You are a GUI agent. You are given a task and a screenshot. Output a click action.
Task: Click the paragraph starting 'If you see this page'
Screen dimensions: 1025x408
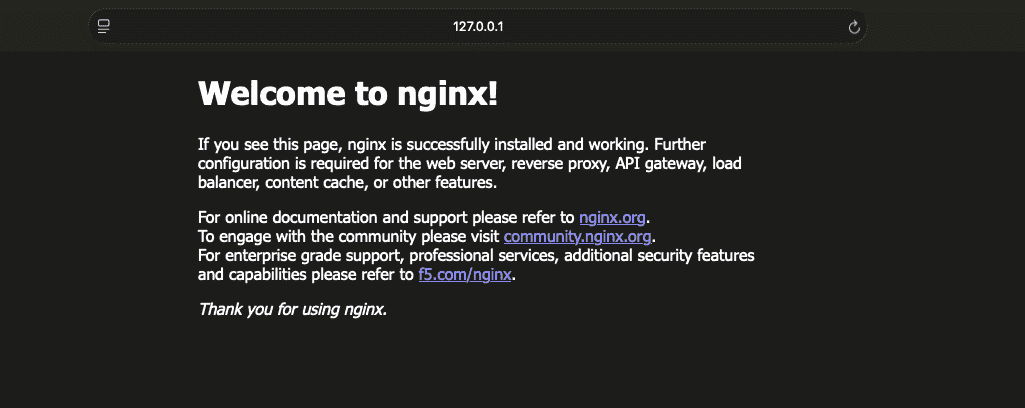469,163
